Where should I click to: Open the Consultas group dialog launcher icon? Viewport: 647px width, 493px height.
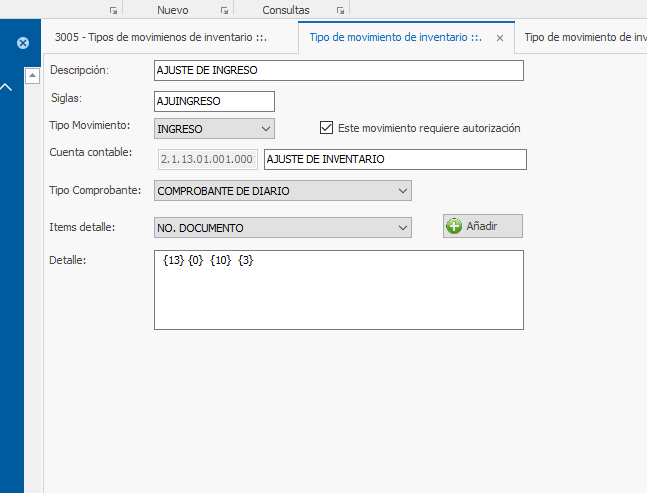coord(341,10)
